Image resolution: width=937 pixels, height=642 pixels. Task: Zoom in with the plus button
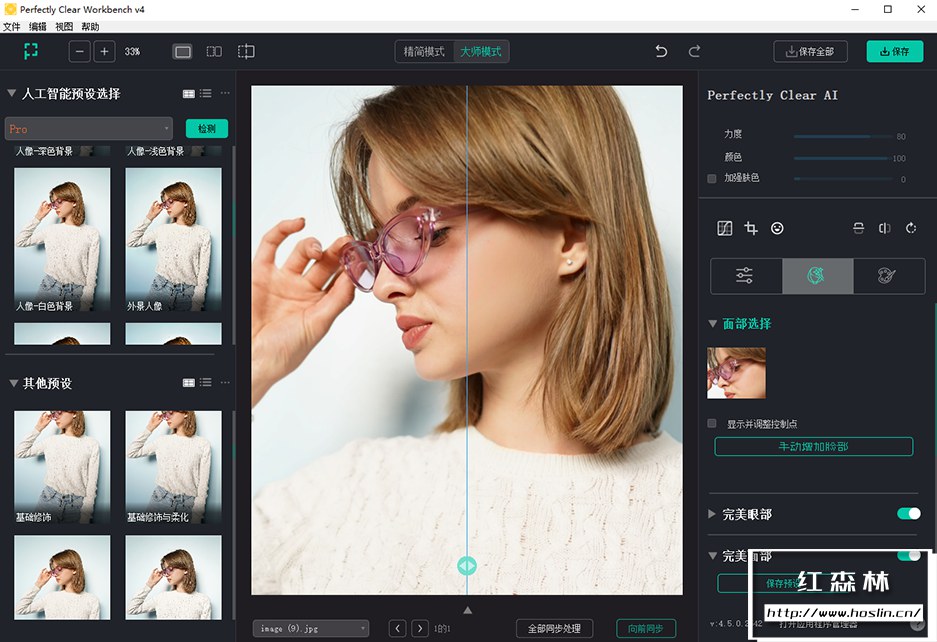(105, 51)
